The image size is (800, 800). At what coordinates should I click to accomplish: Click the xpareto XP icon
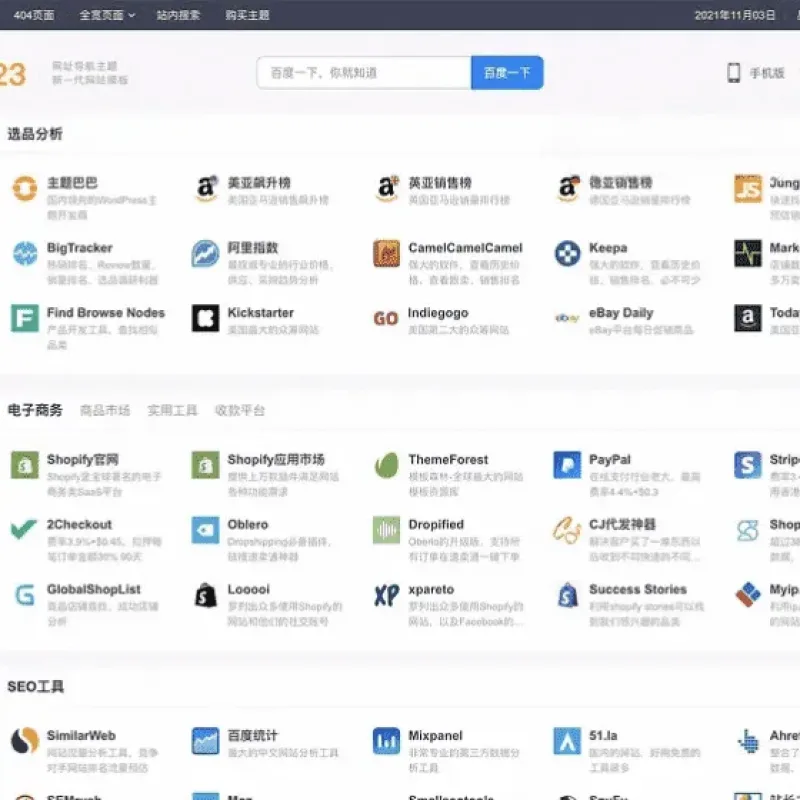[x=387, y=595]
